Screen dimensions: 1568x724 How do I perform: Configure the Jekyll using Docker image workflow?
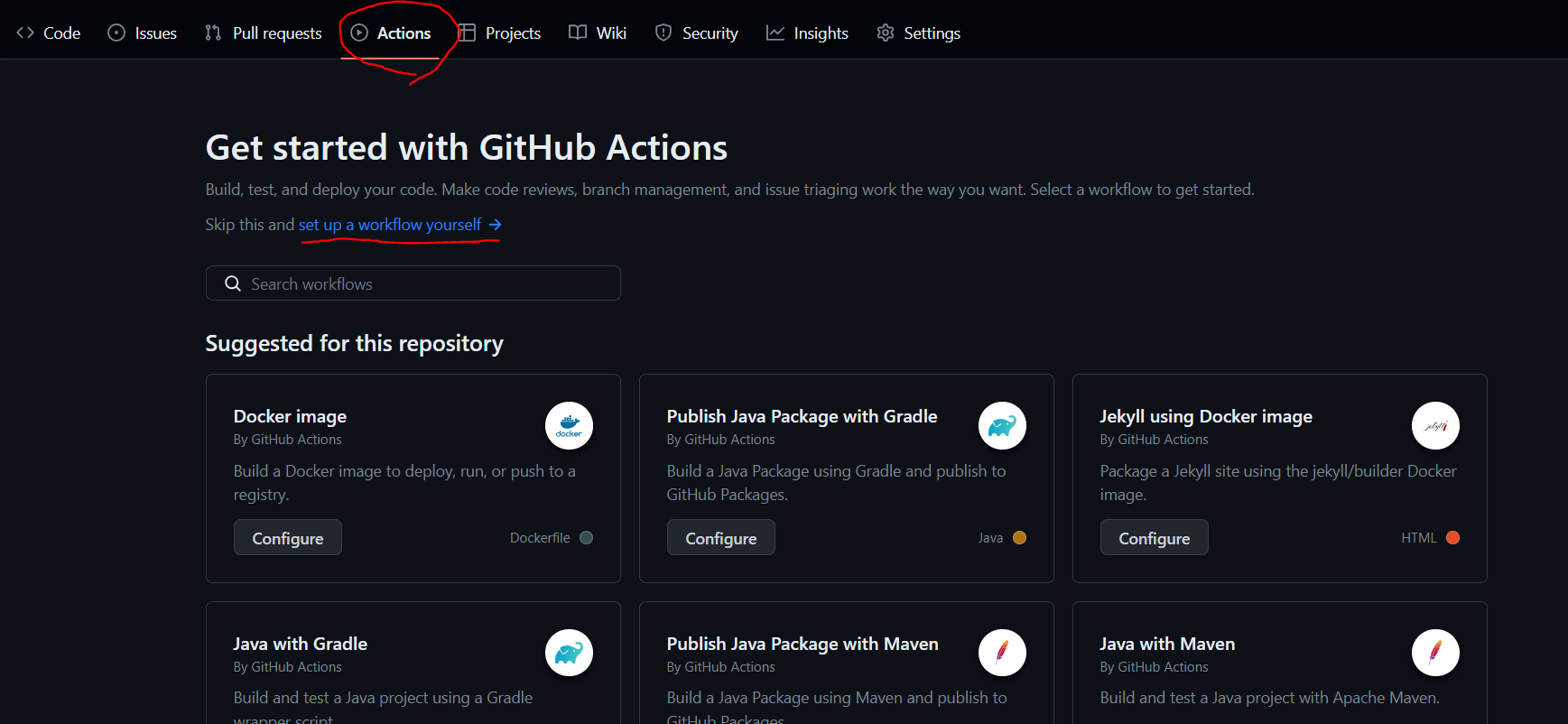point(1155,538)
